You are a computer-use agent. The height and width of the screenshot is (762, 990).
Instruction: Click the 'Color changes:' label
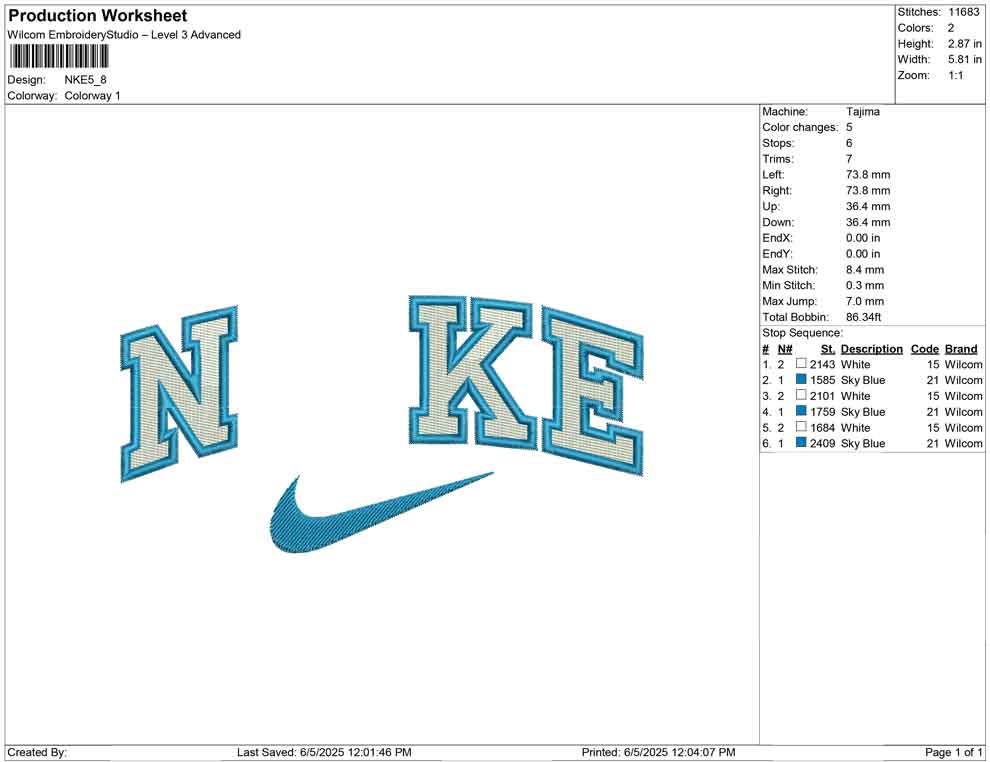(x=800, y=127)
